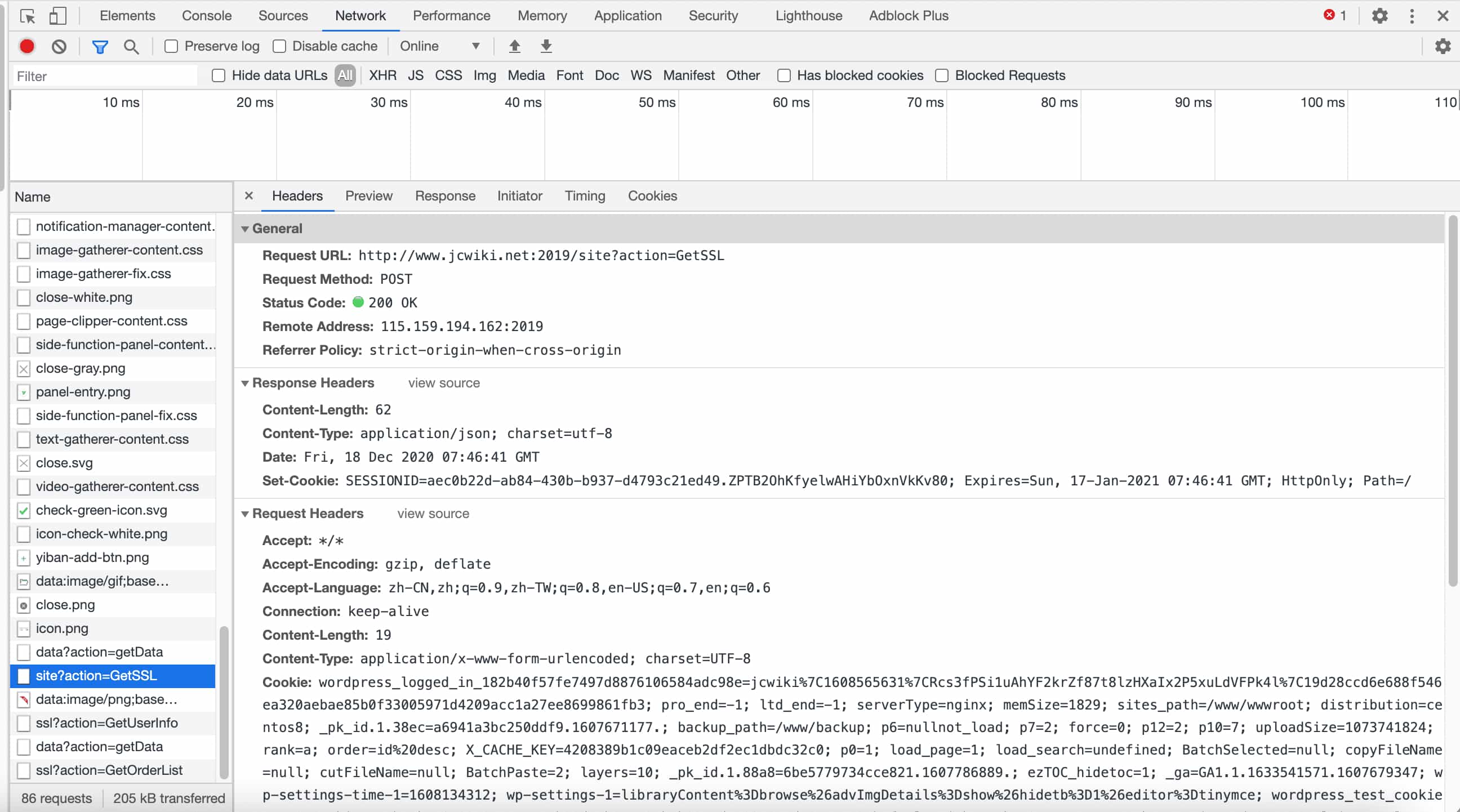This screenshot has height=812, width=1460.
Task: Open the Online throttling dropdown
Action: pyautogui.click(x=440, y=46)
